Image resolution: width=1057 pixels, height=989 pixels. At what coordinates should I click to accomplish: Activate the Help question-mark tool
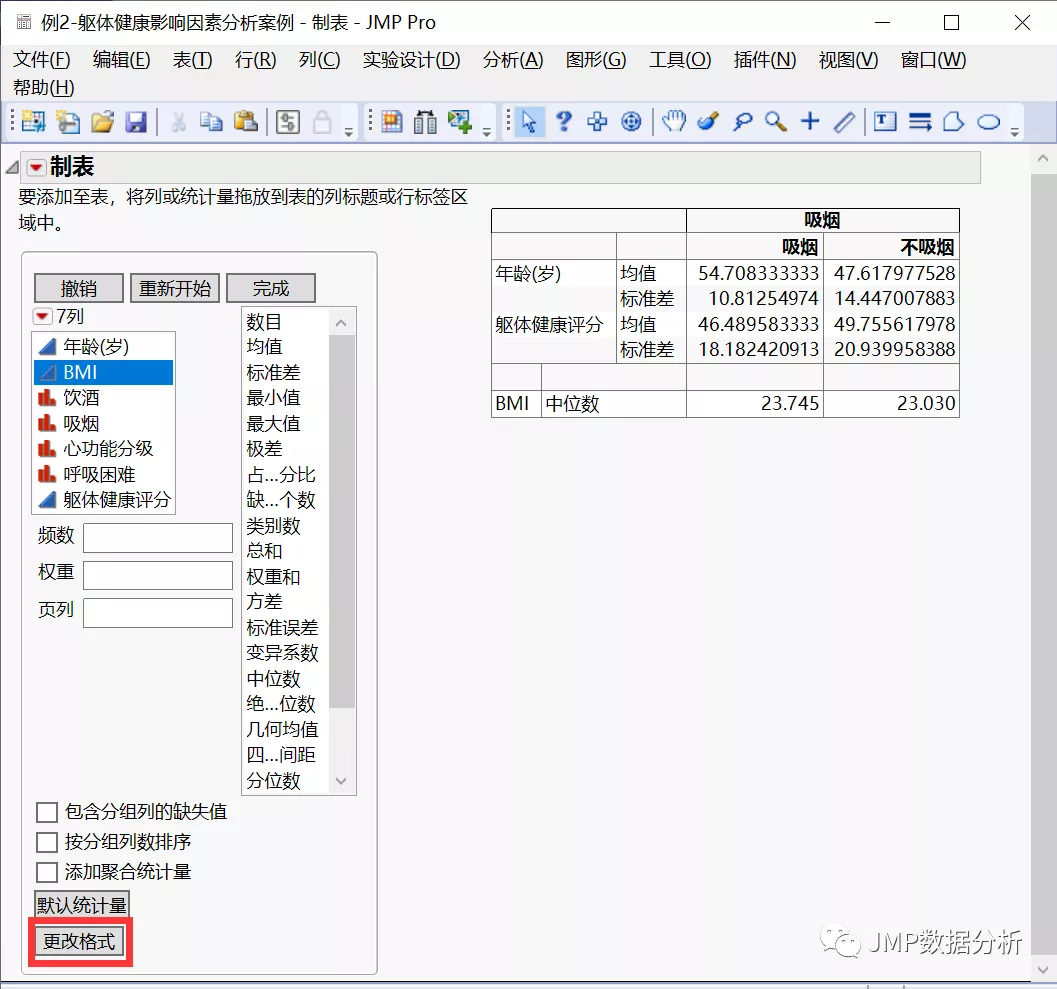(x=565, y=121)
